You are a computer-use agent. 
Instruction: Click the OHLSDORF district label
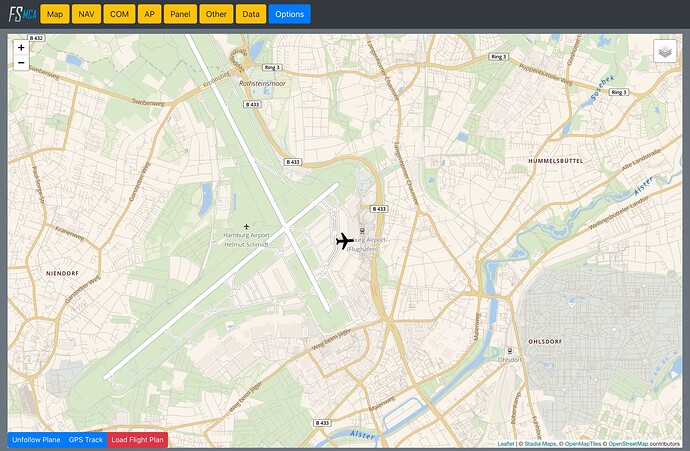pyautogui.click(x=545, y=341)
